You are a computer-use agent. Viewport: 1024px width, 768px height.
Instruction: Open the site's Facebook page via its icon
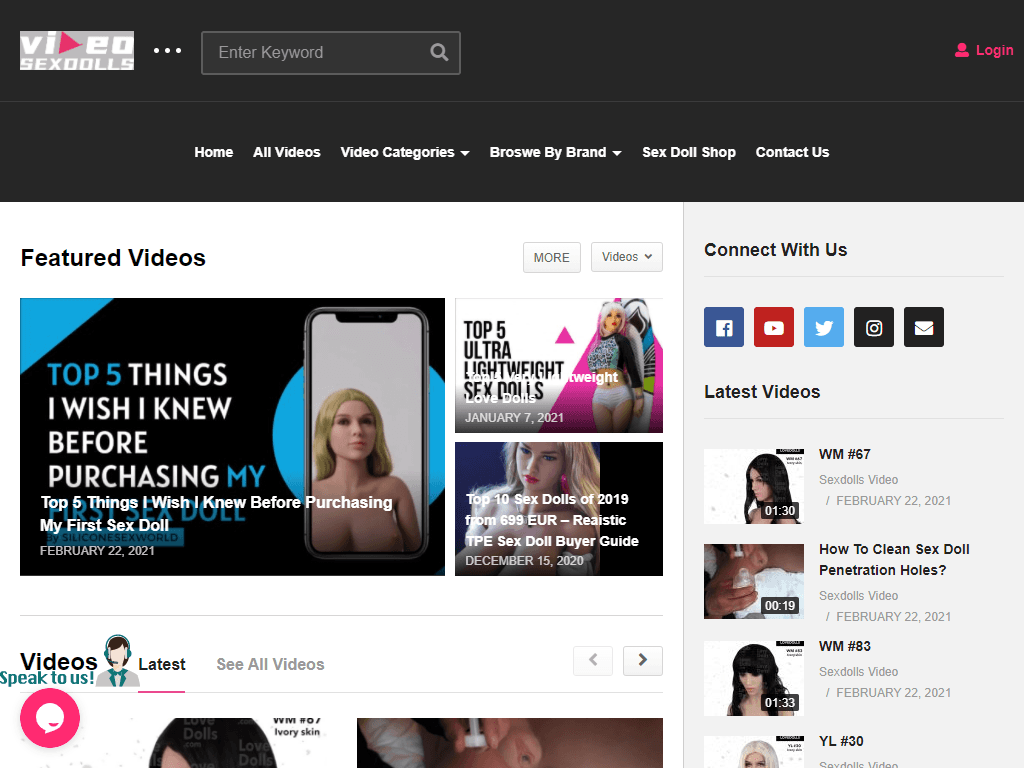pos(724,327)
